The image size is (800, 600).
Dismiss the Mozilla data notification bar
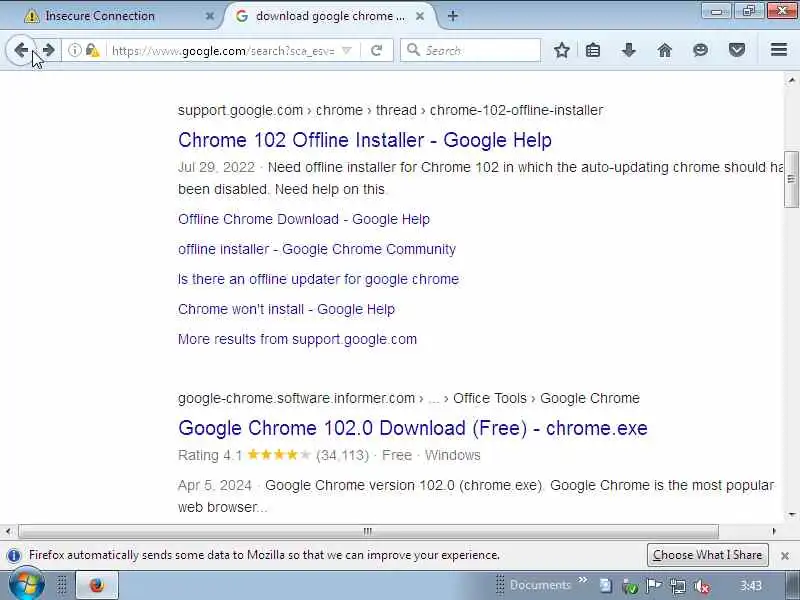pyautogui.click(x=785, y=556)
